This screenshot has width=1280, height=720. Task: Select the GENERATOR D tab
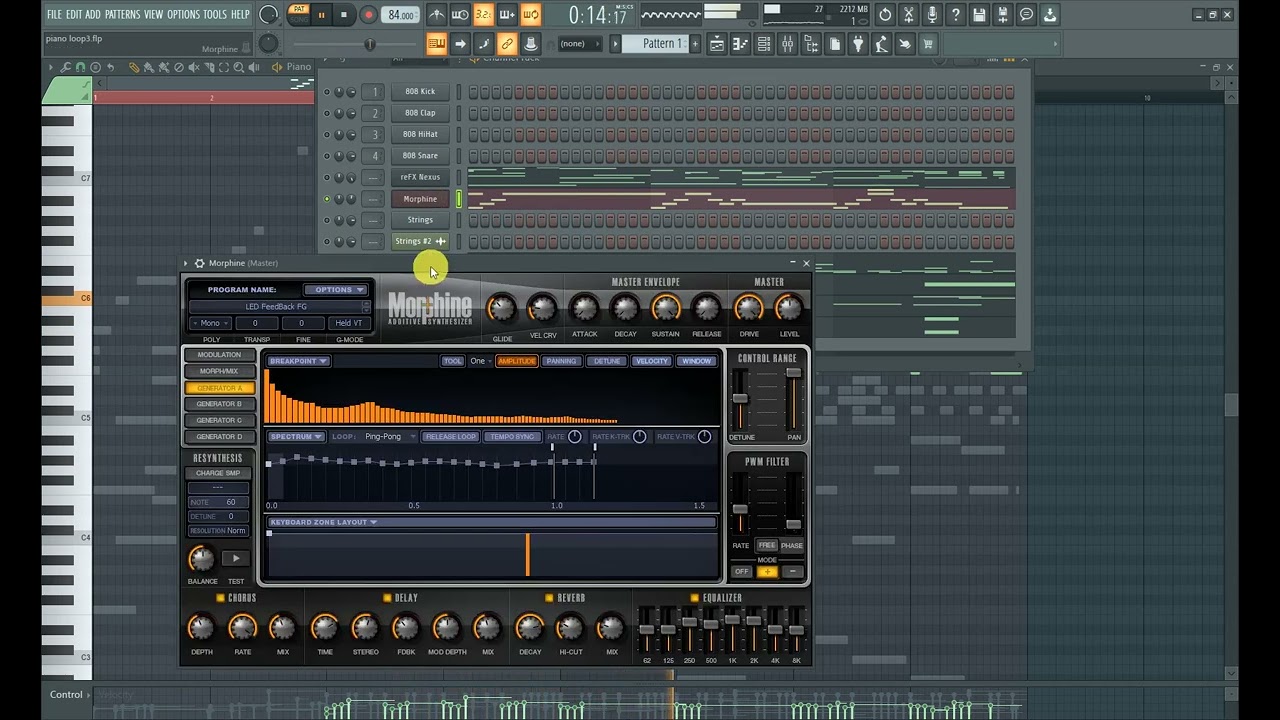click(x=219, y=437)
